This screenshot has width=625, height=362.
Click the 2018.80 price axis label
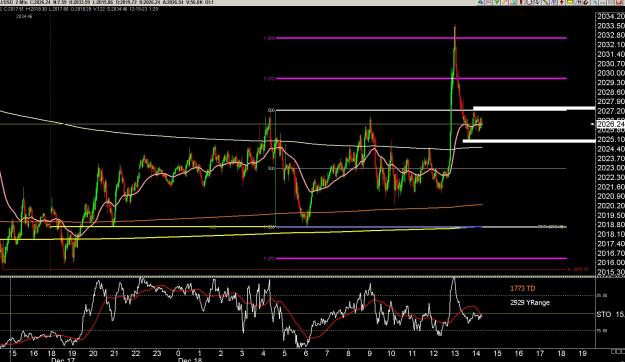611,224
